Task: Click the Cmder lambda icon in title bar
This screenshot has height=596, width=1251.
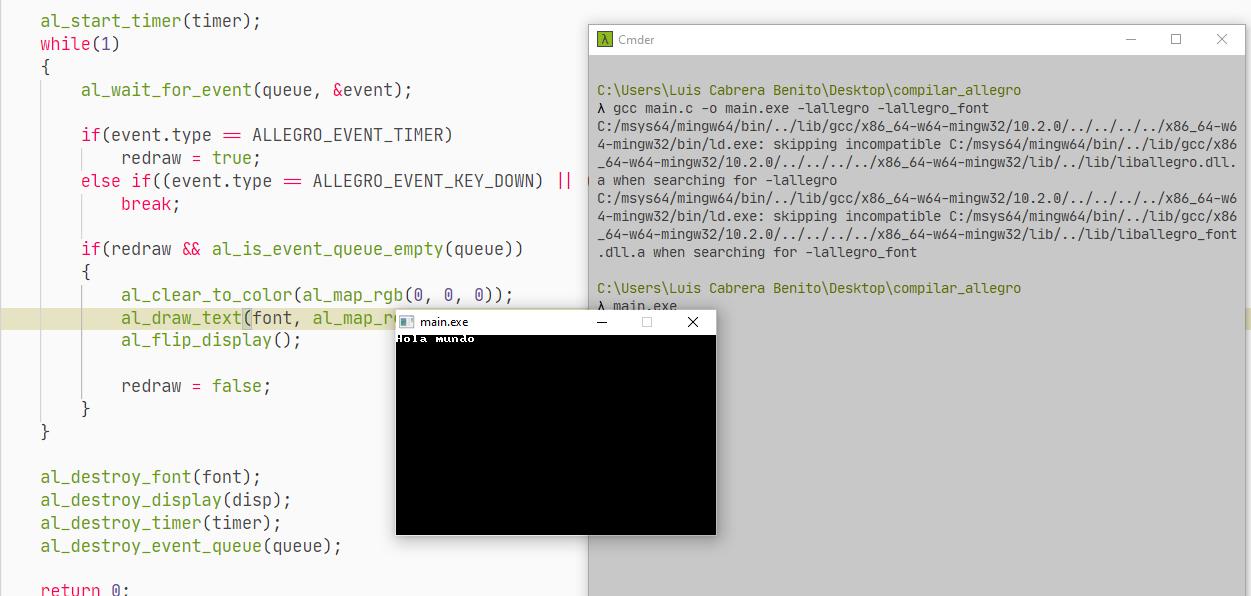Action: (604, 39)
